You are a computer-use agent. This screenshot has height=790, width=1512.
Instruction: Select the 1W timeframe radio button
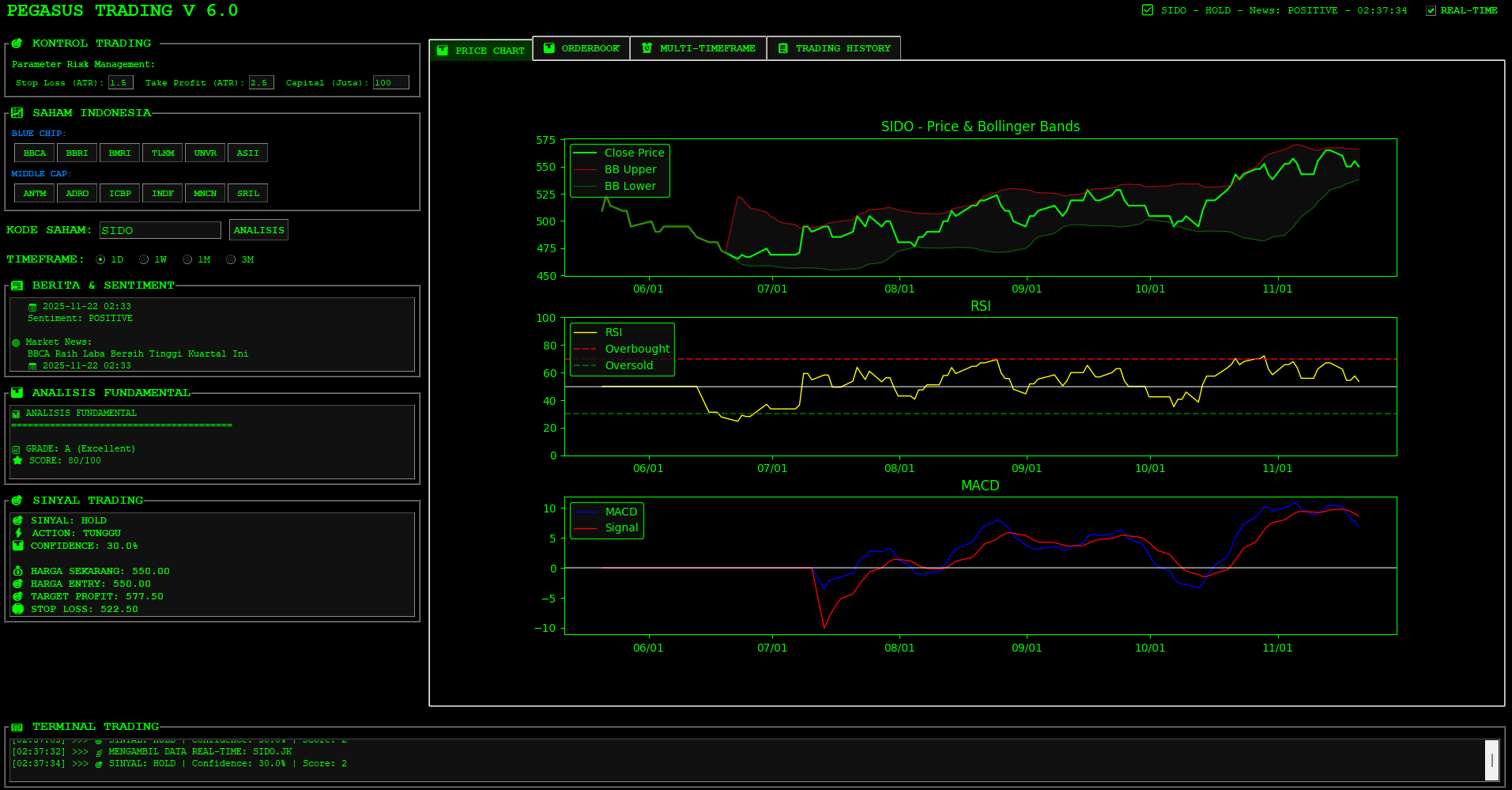coord(144,259)
